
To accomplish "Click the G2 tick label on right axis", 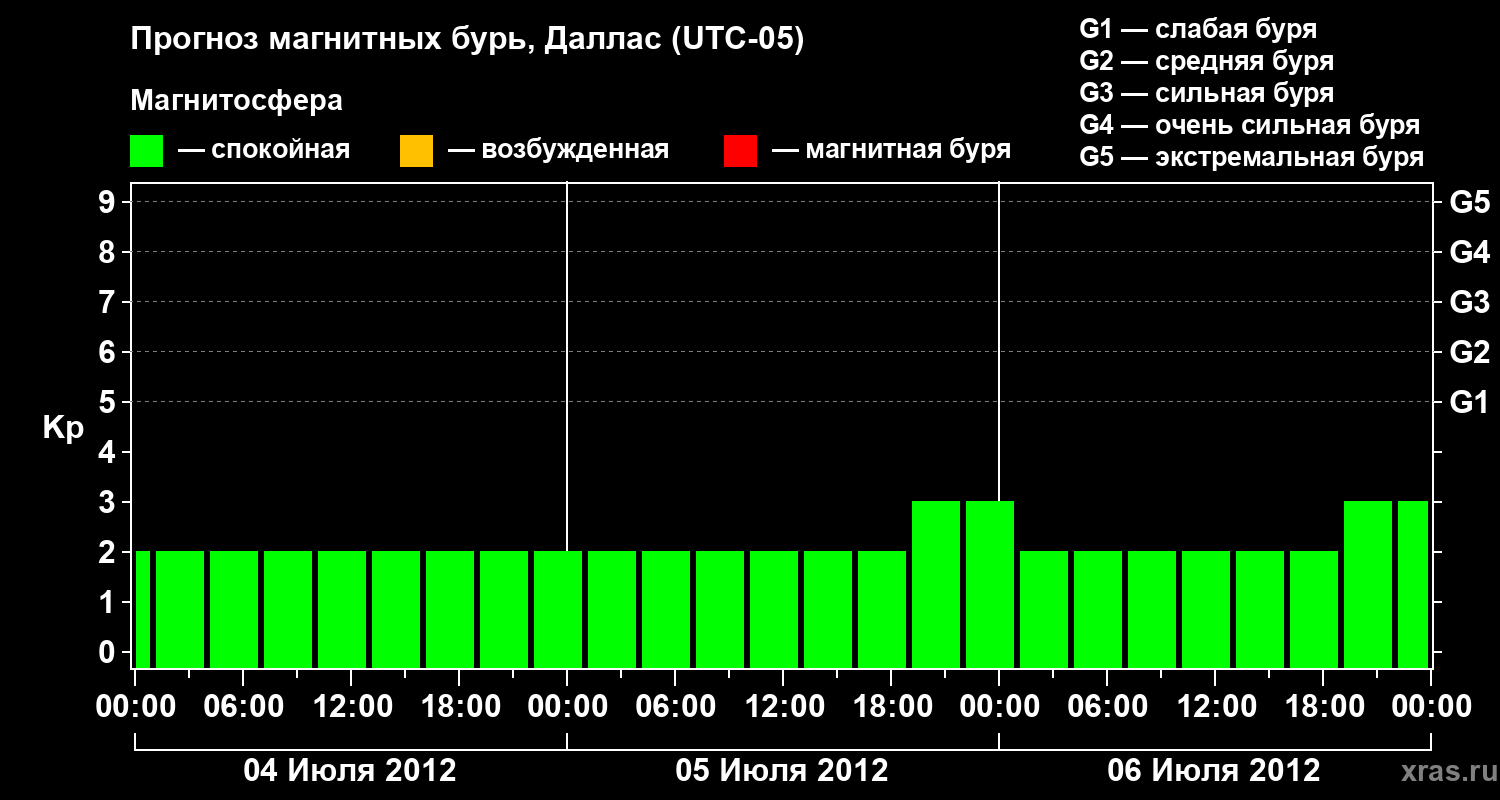I will [x=1470, y=352].
